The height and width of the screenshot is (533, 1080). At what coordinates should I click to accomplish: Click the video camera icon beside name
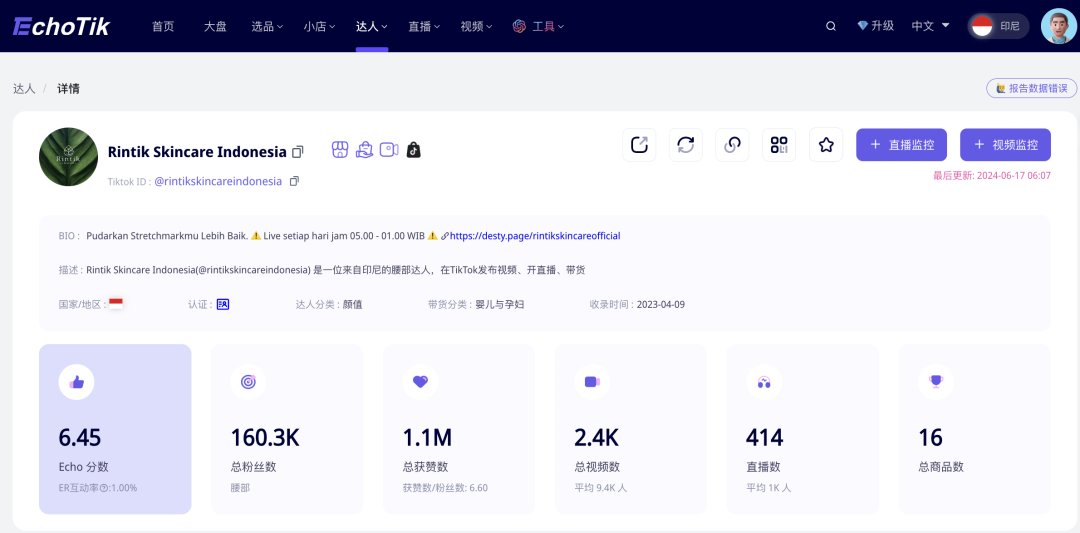click(389, 150)
